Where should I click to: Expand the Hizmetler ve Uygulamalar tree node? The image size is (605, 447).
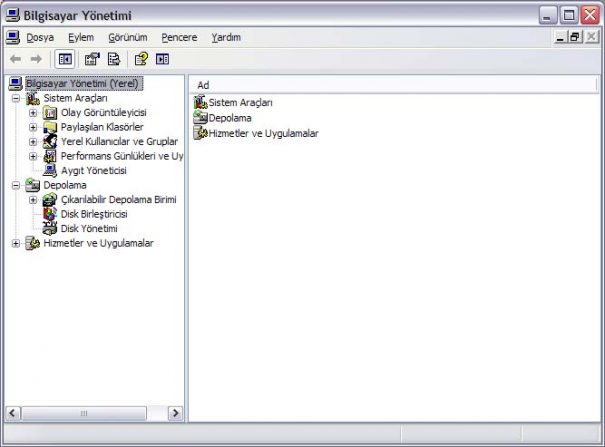click(x=16, y=243)
